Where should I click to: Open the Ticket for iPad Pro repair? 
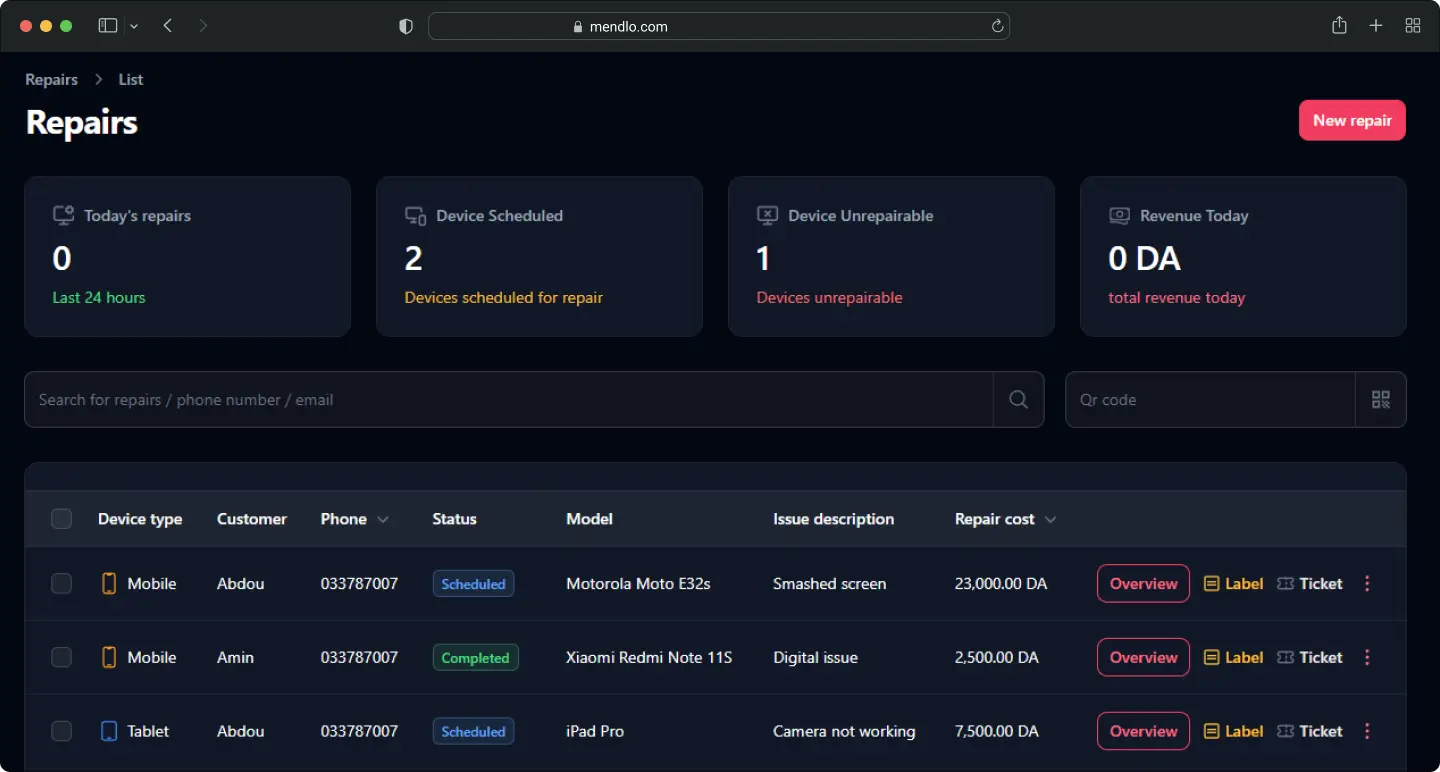tap(1310, 731)
